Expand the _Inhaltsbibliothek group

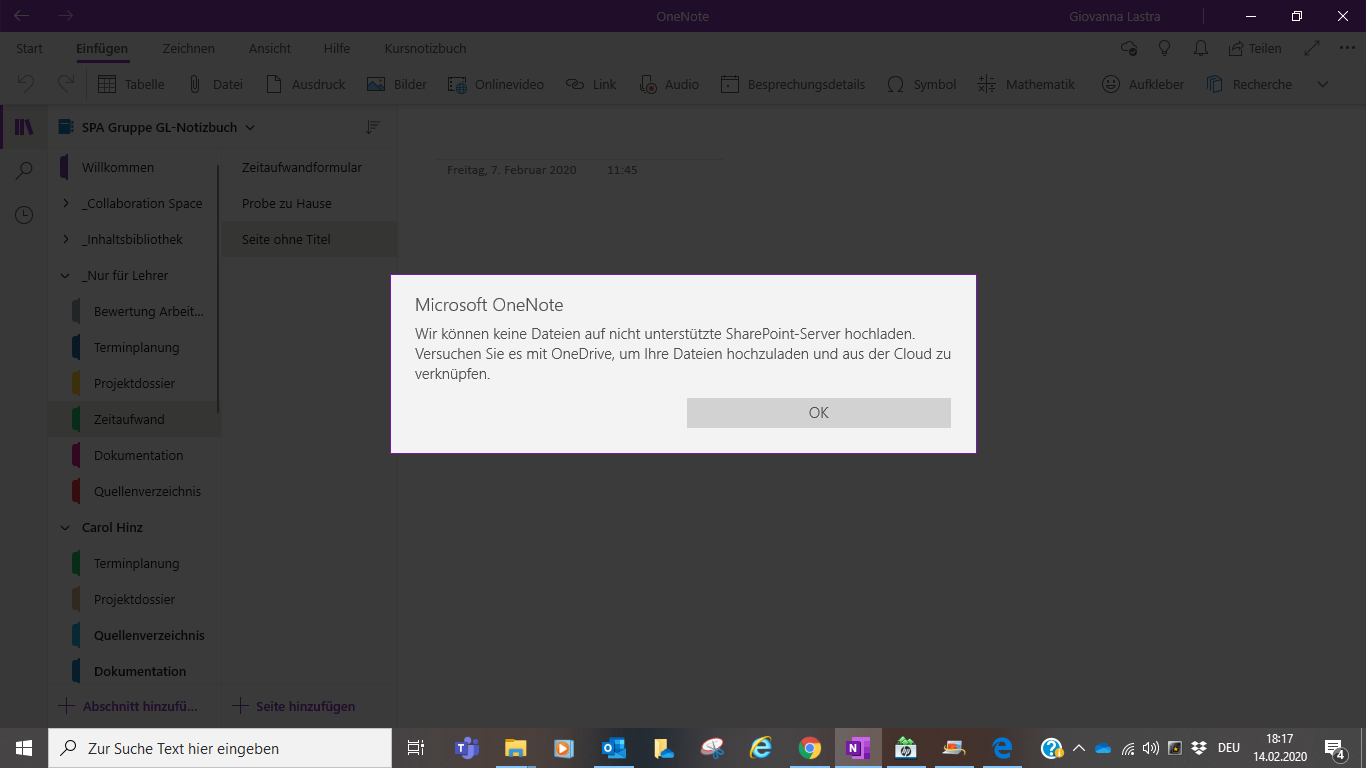point(66,239)
